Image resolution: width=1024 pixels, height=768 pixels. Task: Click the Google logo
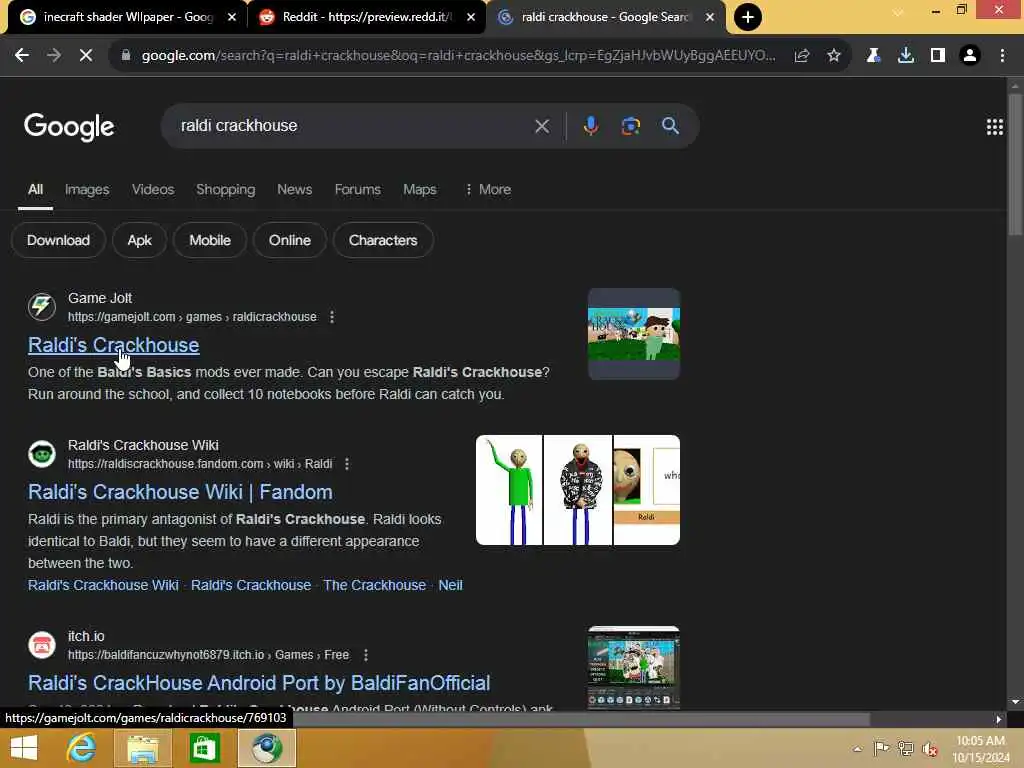[69, 127]
